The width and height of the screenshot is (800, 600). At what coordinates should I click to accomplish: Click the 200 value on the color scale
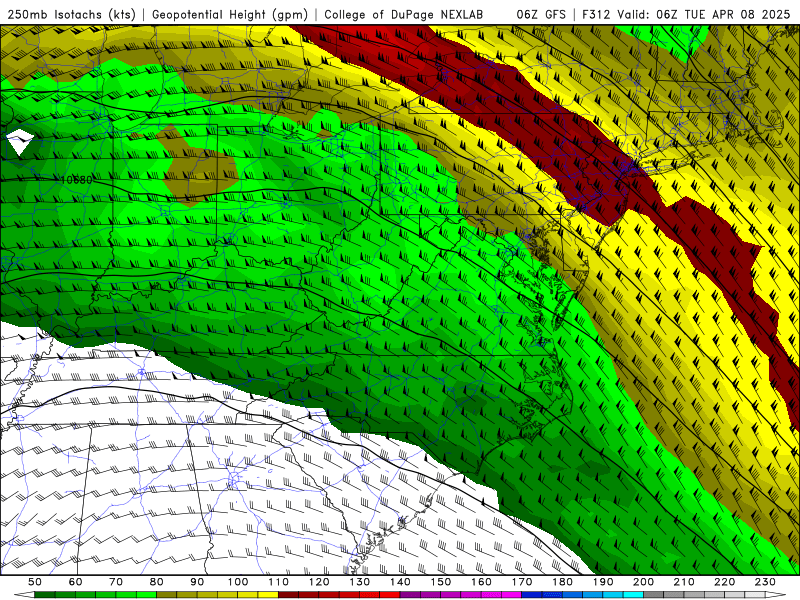coord(643,582)
